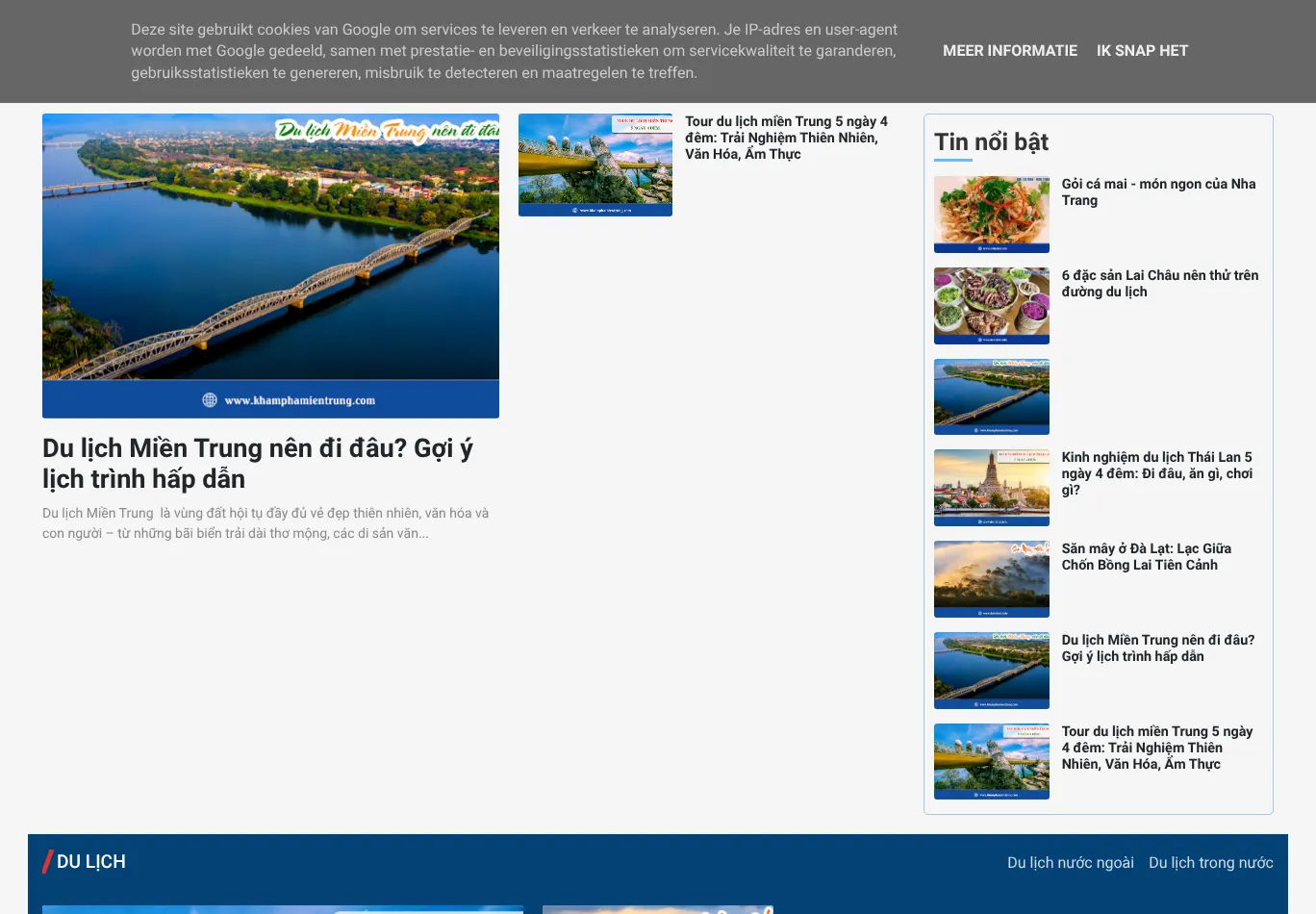Click the Đà Lạt cloud hunting thumbnail
The width and height of the screenshot is (1316, 914).
tap(991, 579)
